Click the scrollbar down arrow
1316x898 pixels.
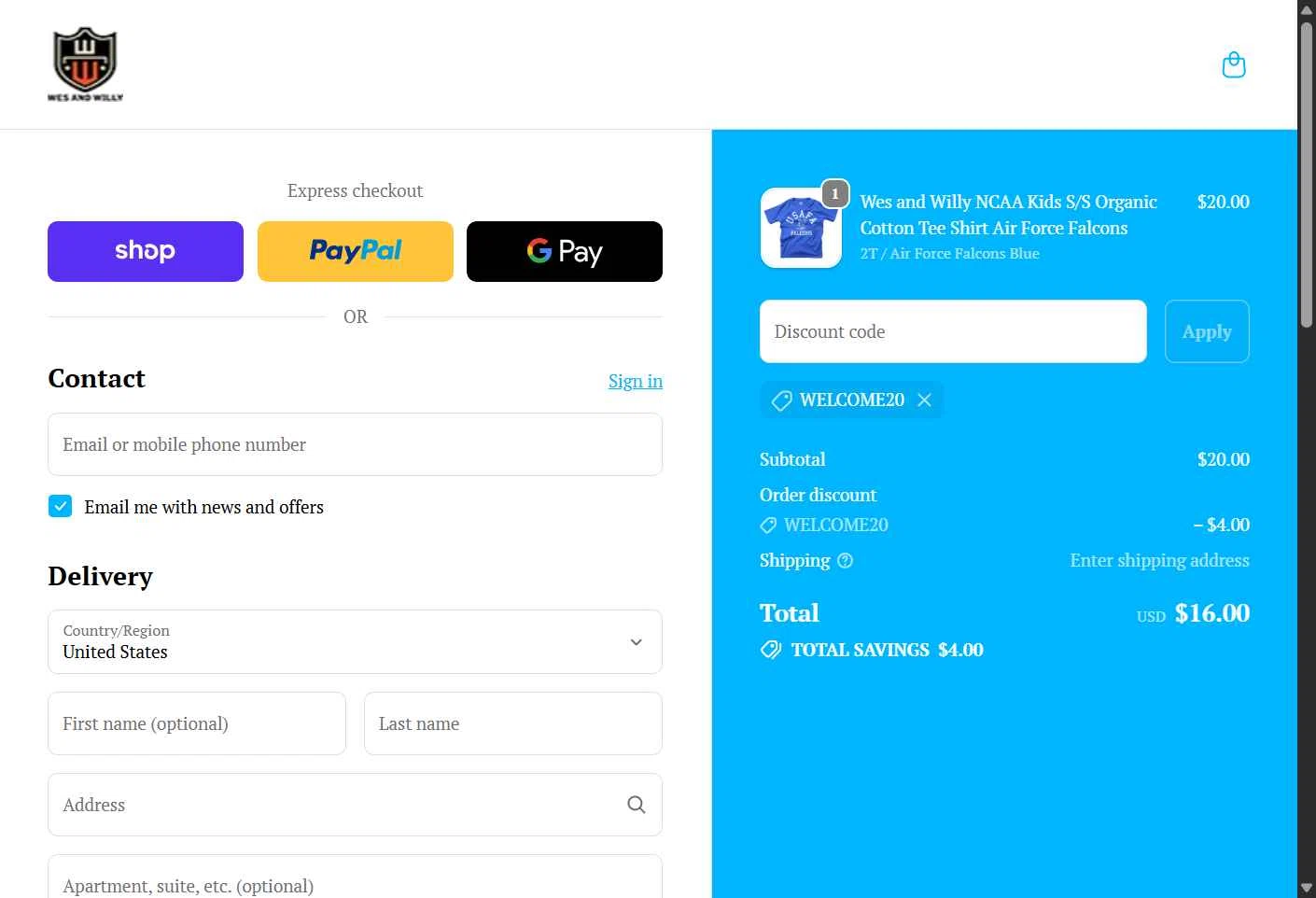[1307, 888]
